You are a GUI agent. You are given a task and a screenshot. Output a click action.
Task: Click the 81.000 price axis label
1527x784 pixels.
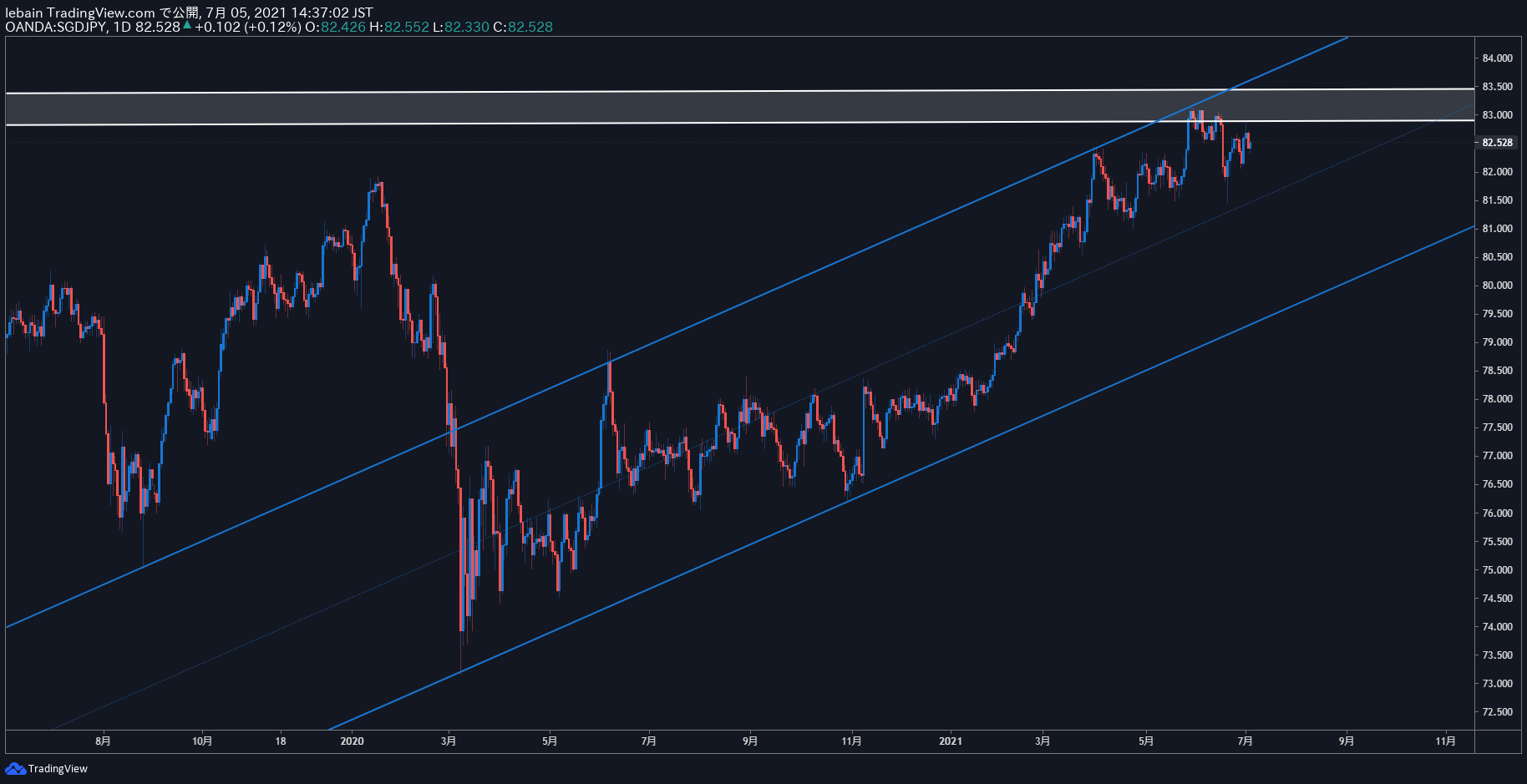[x=1498, y=229]
